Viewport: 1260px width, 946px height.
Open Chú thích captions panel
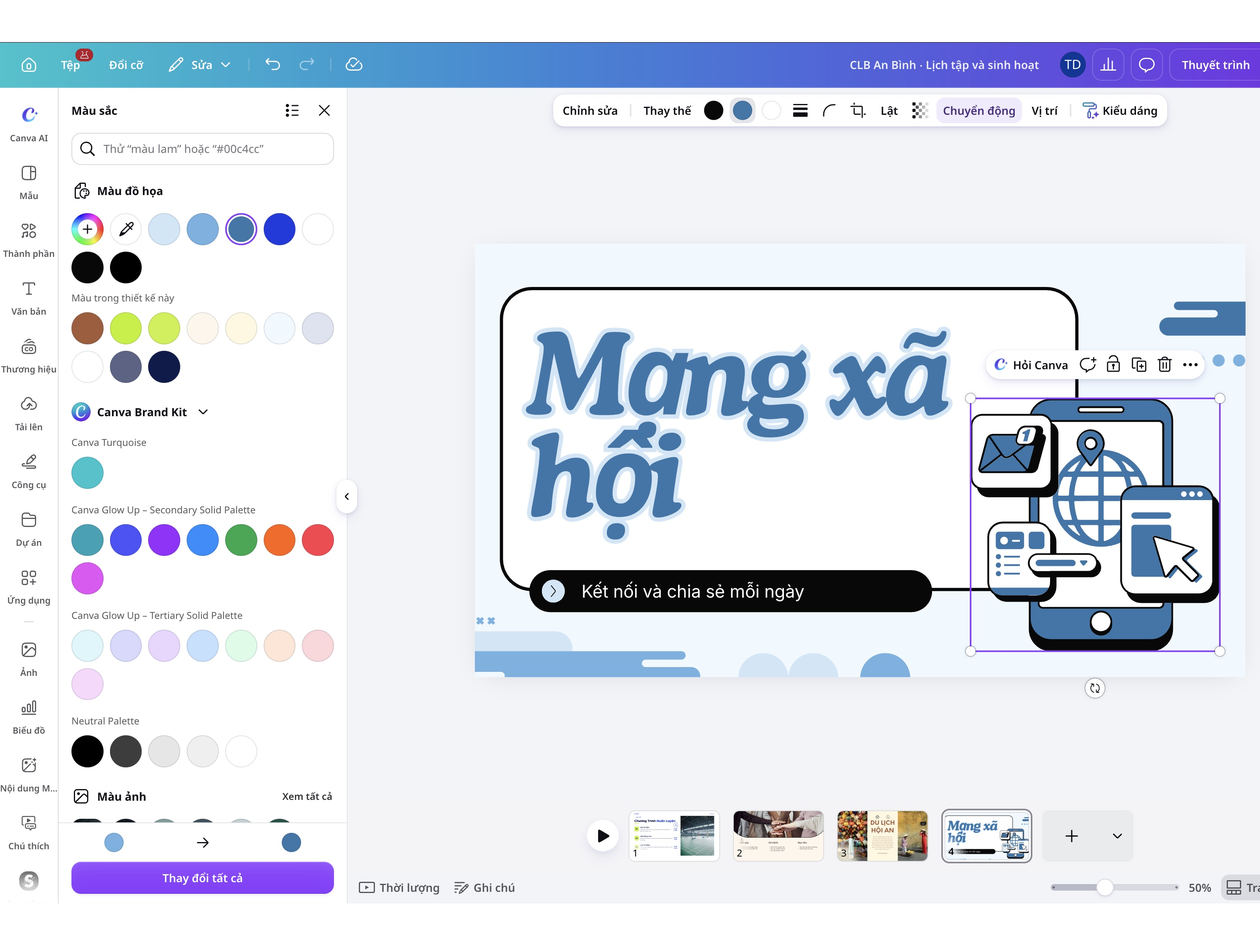(x=29, y=833)
